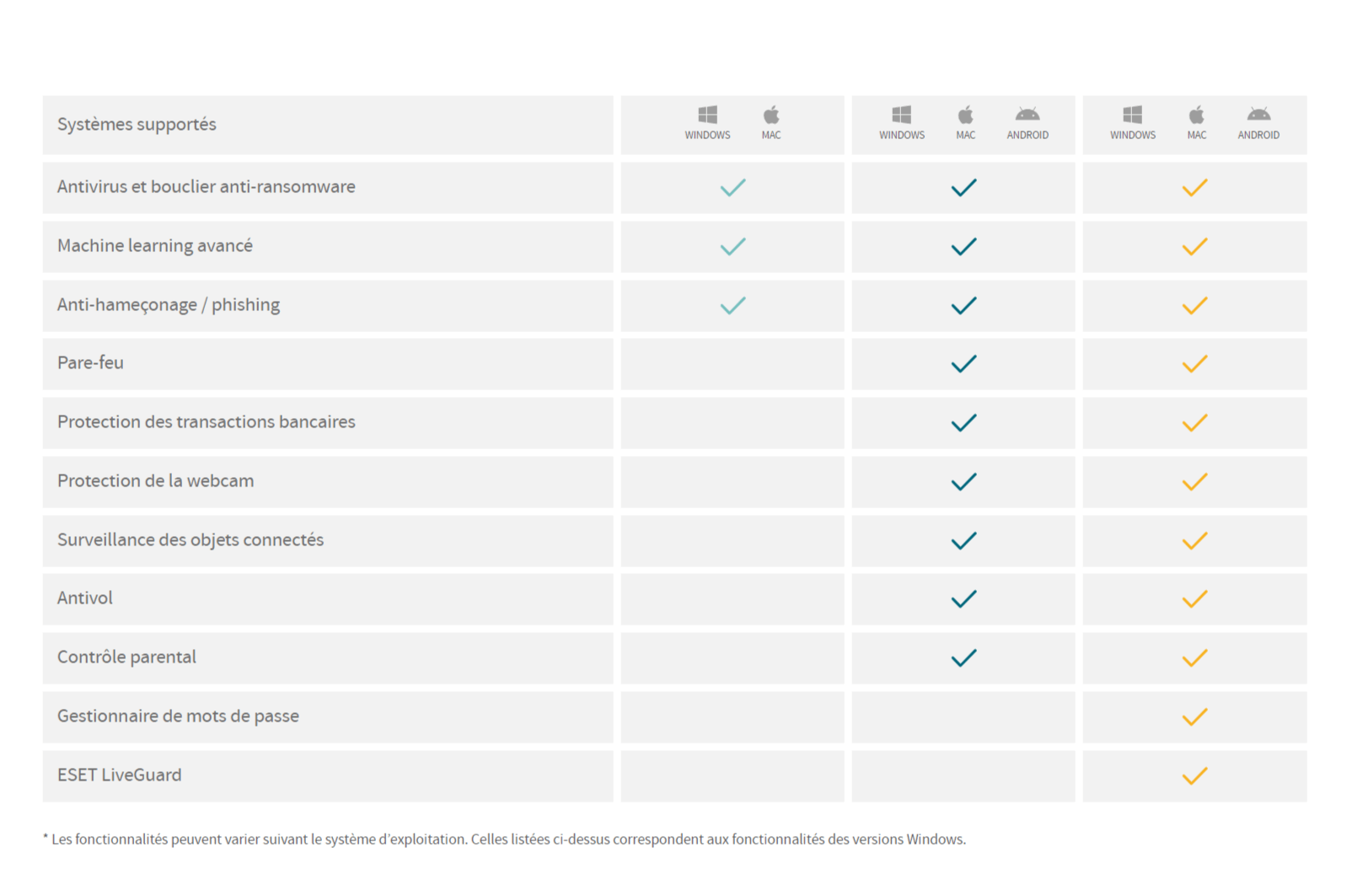Click the orange checkmark in the ESET LiveGuard row
Image resolution: width=1352 pixels, height=896 pixels.
pos(1194,775)
